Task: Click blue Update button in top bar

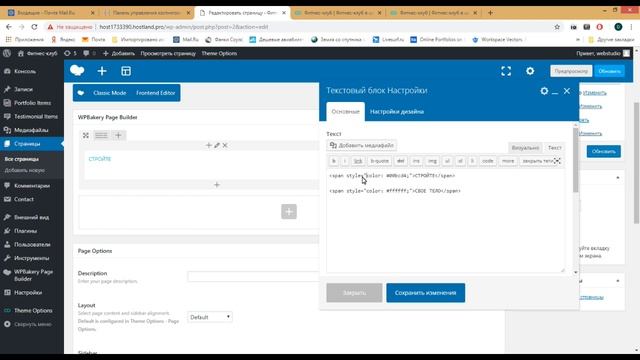Action: point(609,71)
